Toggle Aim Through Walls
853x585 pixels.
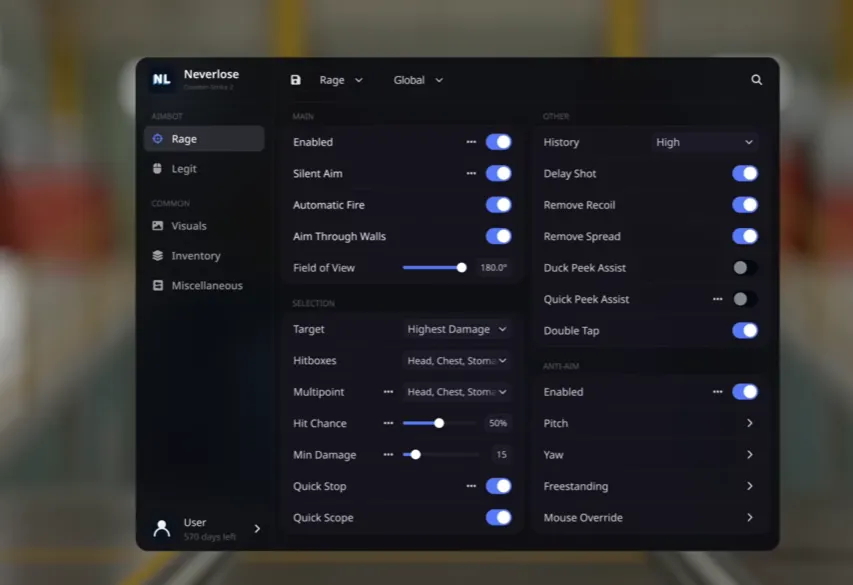pyautogui.click(x=498, y=236)
